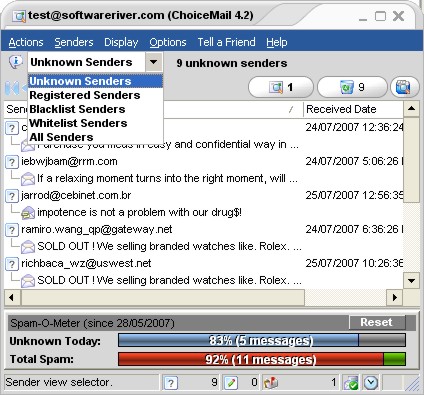The image size is (424, 395).
Task: Click the question mark icon beside jarrod@cebinet.com.br
Action: [x=12, y=196]
